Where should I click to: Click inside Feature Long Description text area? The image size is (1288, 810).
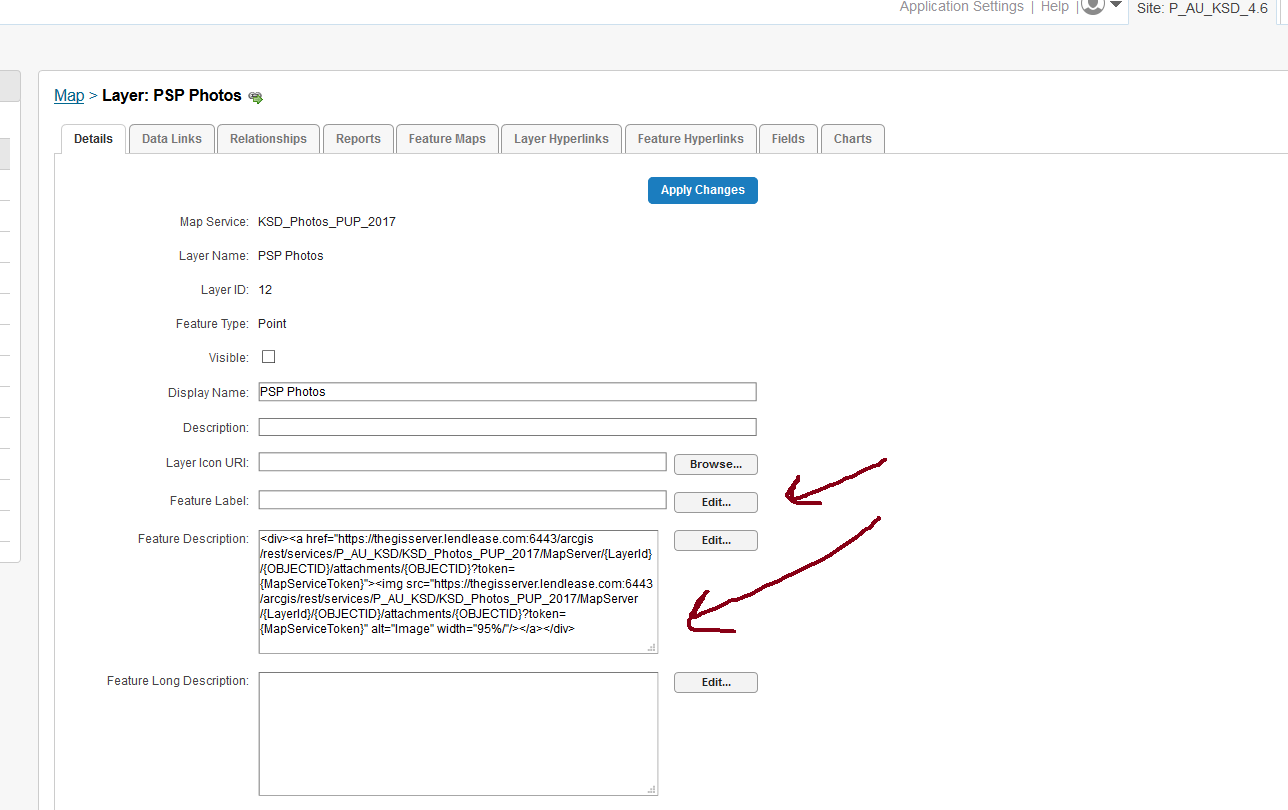[x=458, y=734]
